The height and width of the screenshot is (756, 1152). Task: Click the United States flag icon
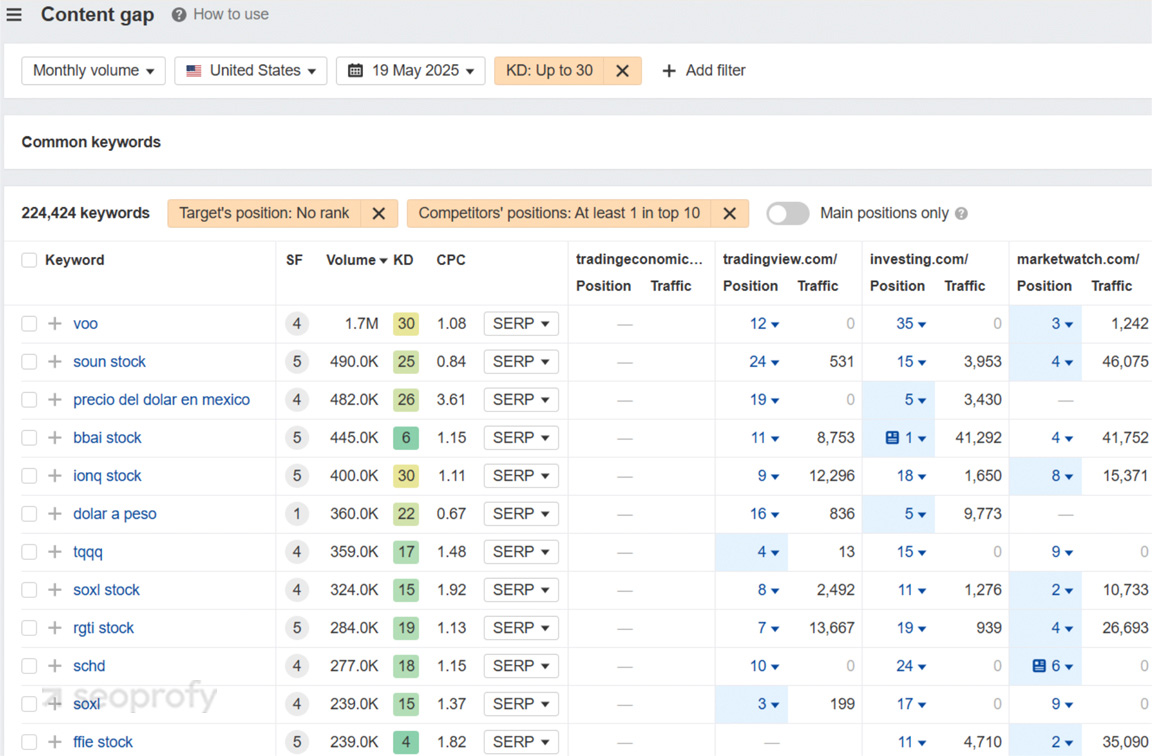point(194,71)
